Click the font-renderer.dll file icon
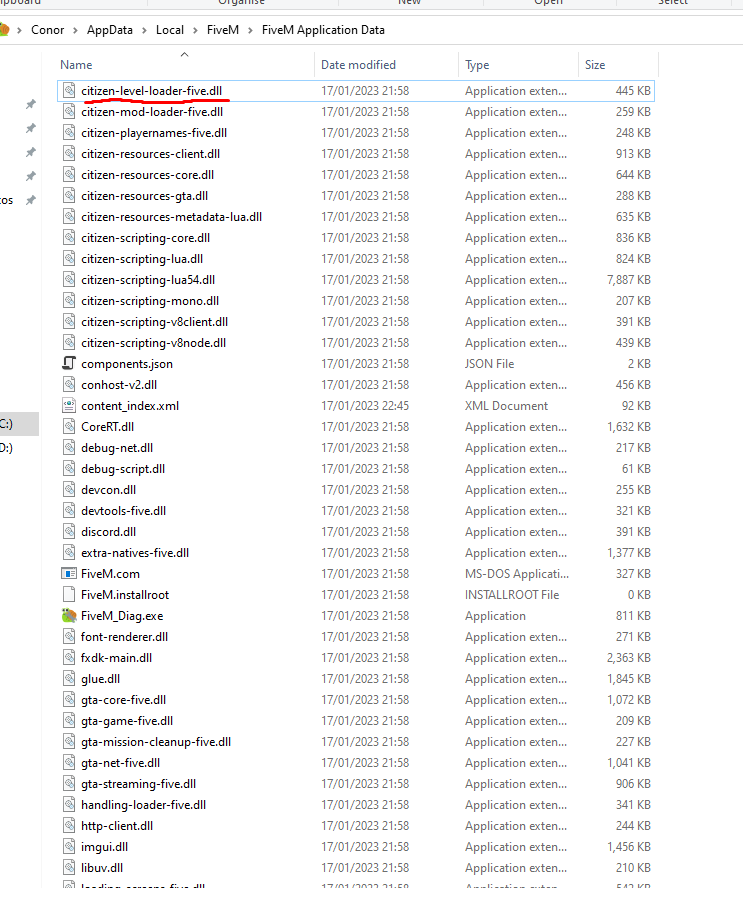Viewport: 743px width, 904px height. (69, 636)
